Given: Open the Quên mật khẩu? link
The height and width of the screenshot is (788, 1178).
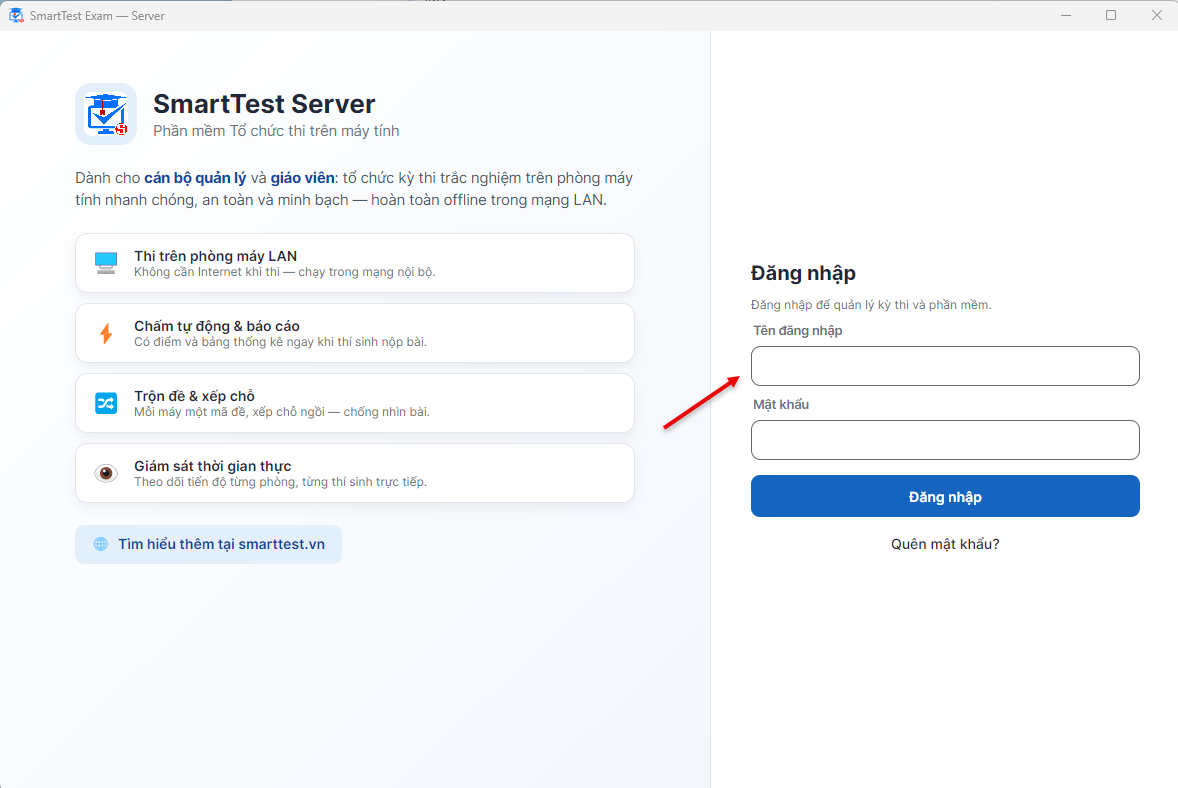Looking at the screenshot, I should (945, 544).
